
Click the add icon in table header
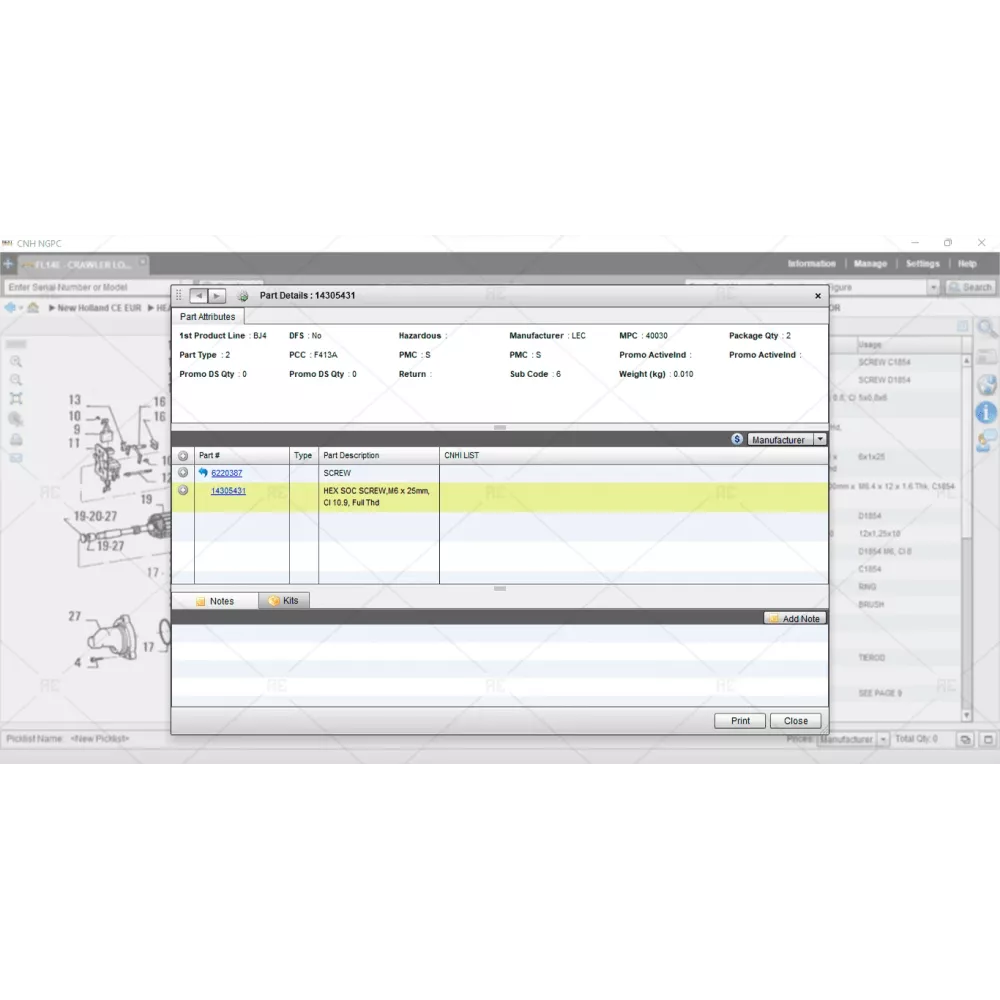pos(183,455)
